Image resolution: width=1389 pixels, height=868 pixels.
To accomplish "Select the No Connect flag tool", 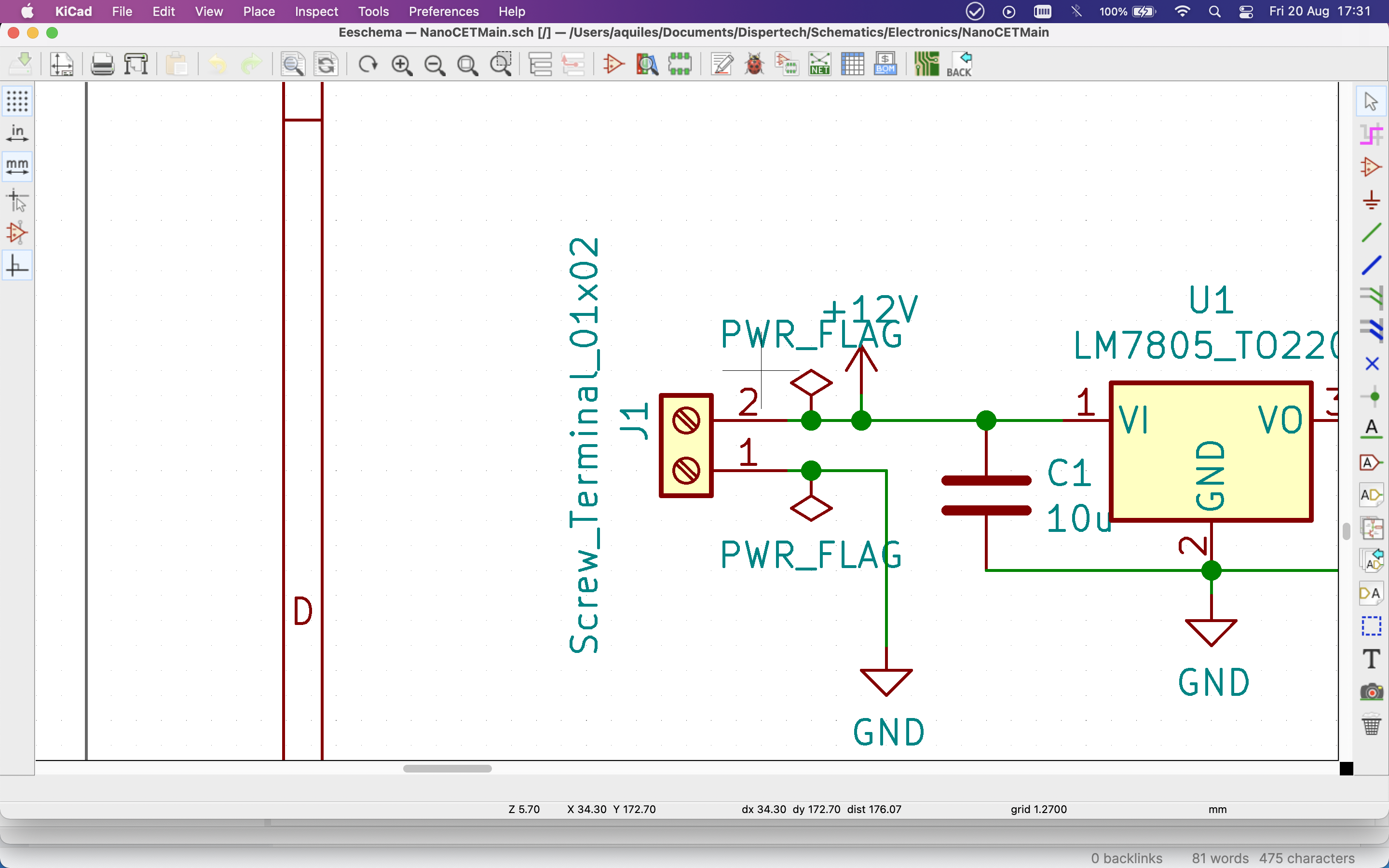I will 1372,364.
